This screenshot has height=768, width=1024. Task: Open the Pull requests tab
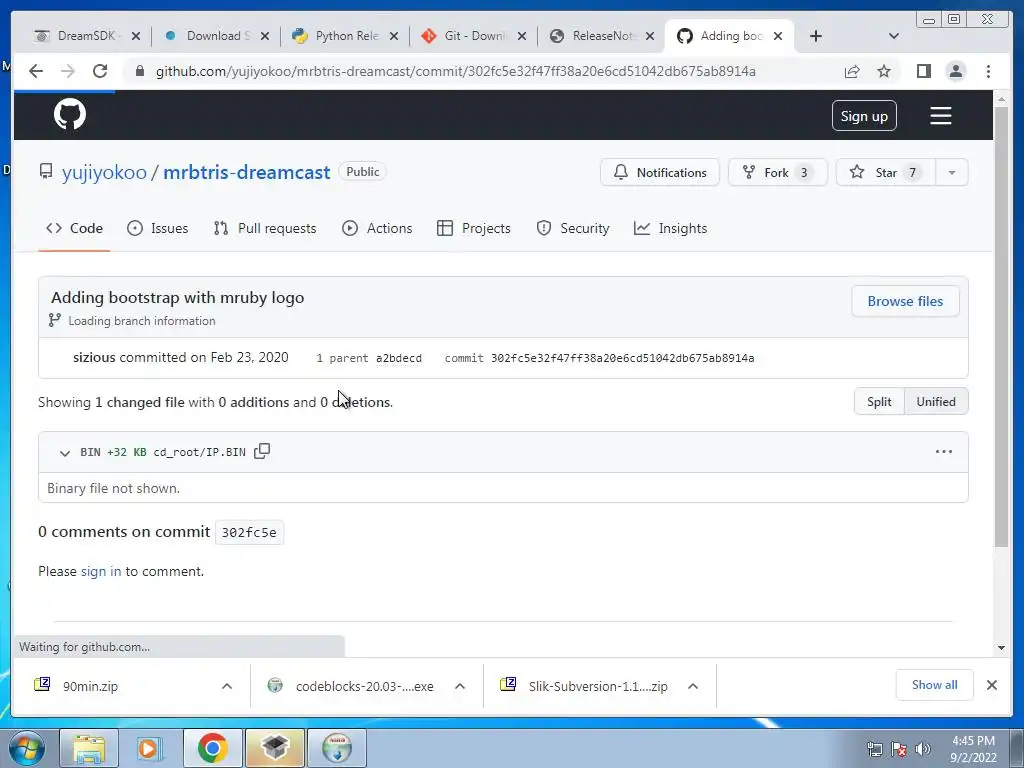click(x=264, y=228)
